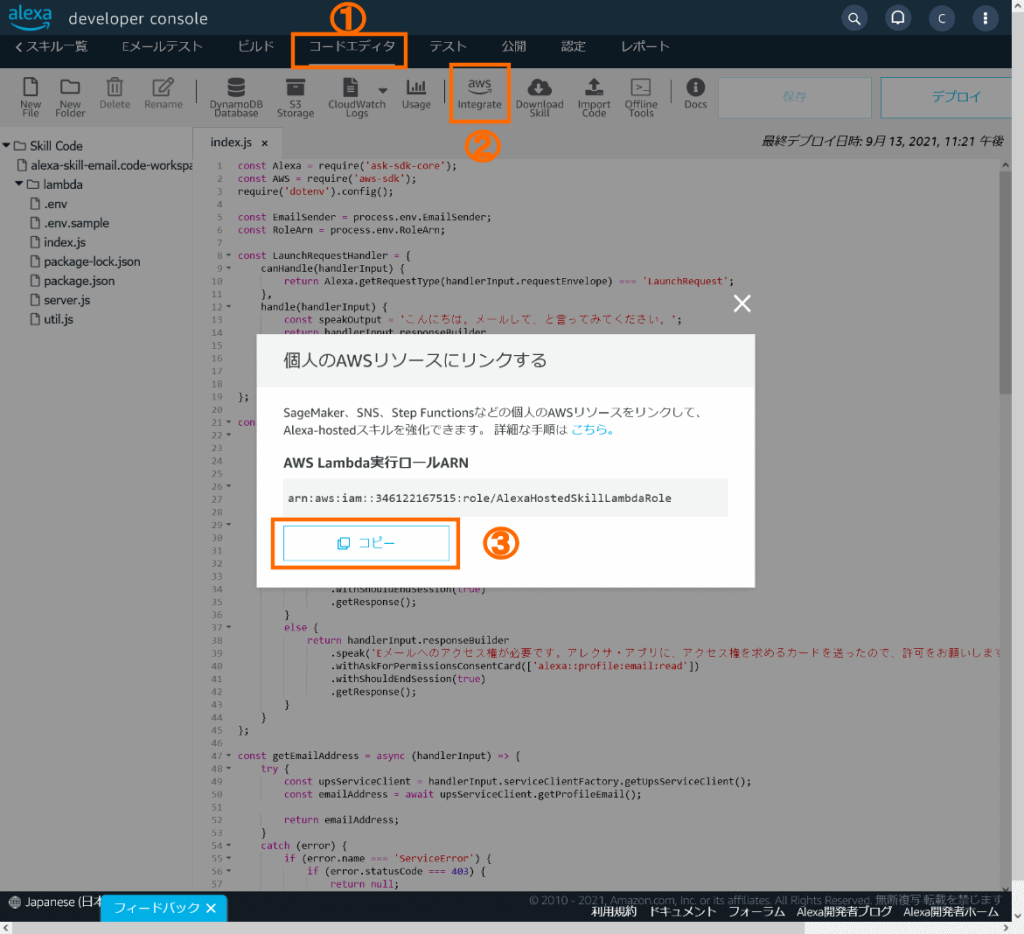This screenshot has height=934, width=1024.
Task: Click the AWS Integrate icon
Action: pos(479,93)
